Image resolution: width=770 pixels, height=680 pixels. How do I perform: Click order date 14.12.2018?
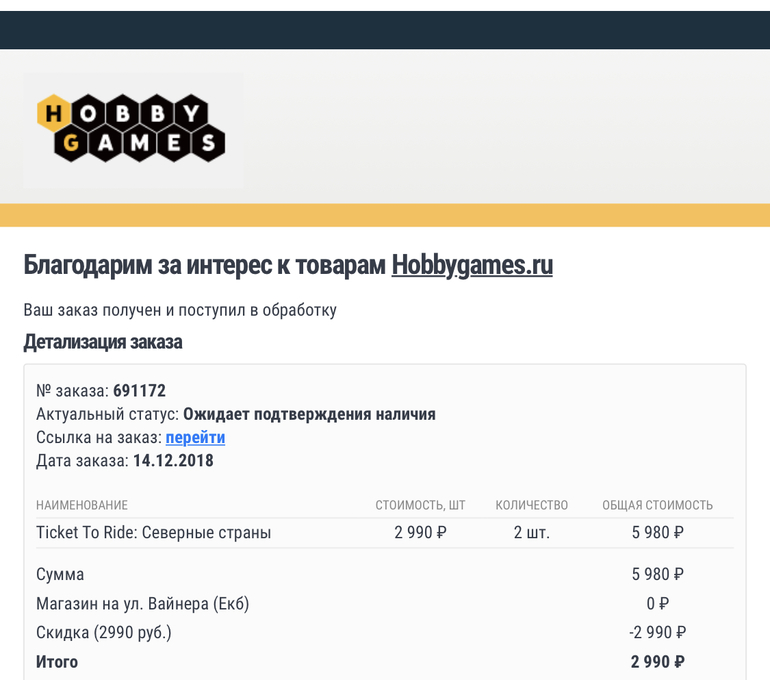coord(173,461)
